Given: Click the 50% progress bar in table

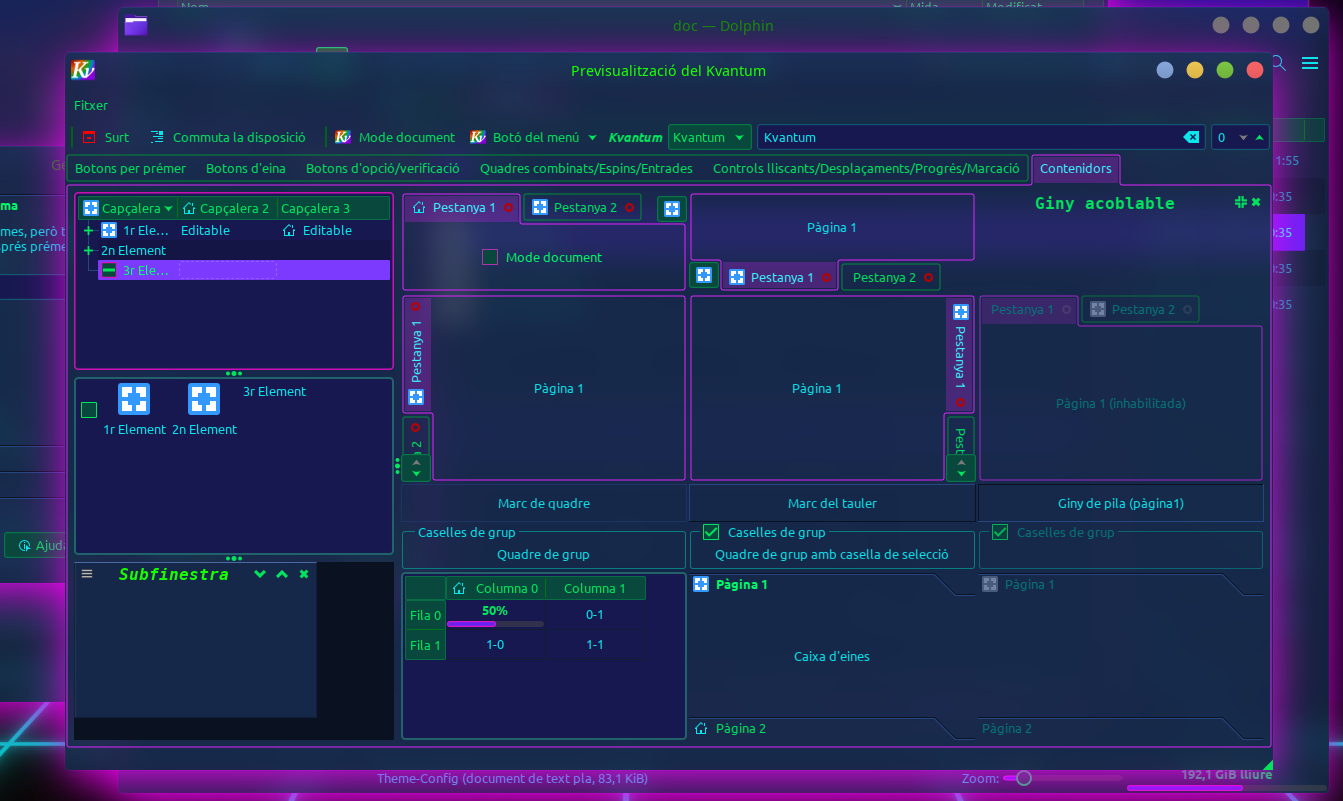Looking at the screenshot, I should click(x=495, y=616).
